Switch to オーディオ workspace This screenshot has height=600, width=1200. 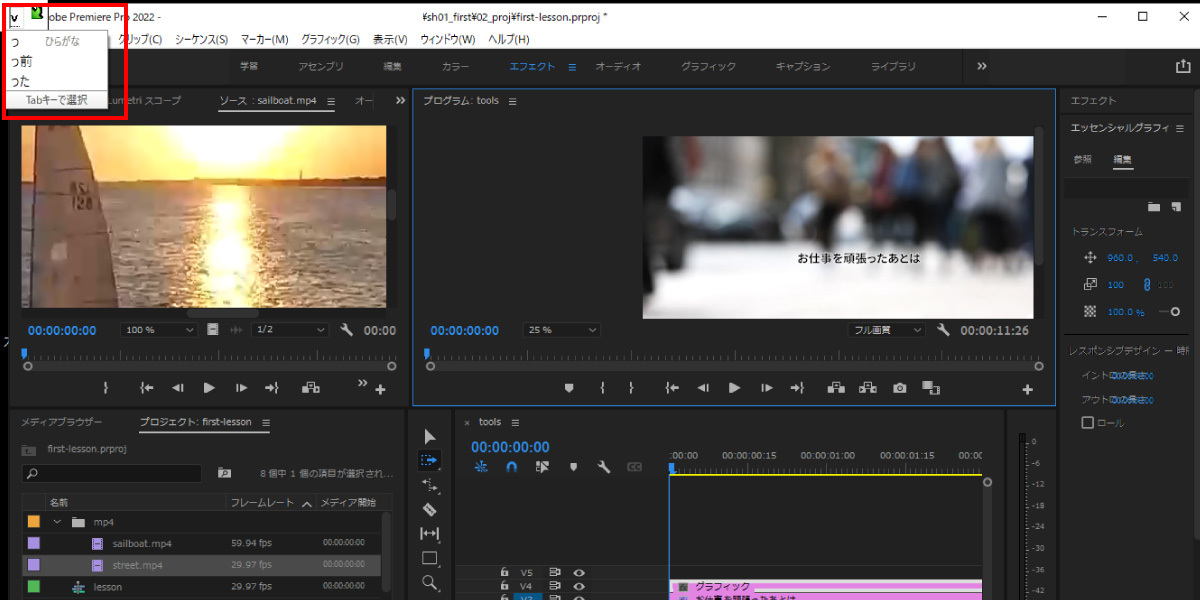(x=618, y=66)
